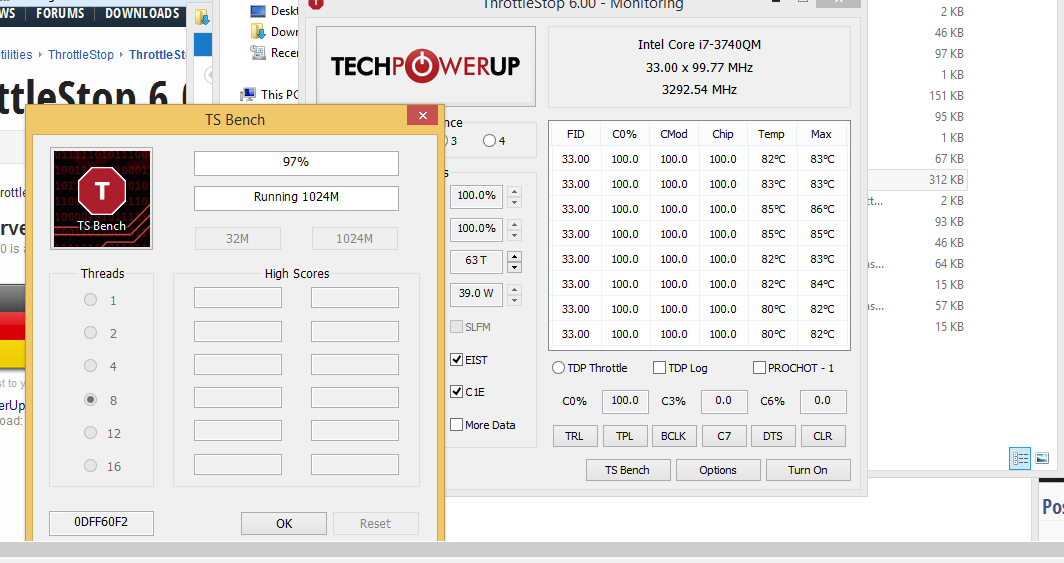Viewport: 1064px width, 563px height.
Task: Decrease the 39.0 W power spinner
Action: click(514, 300)
